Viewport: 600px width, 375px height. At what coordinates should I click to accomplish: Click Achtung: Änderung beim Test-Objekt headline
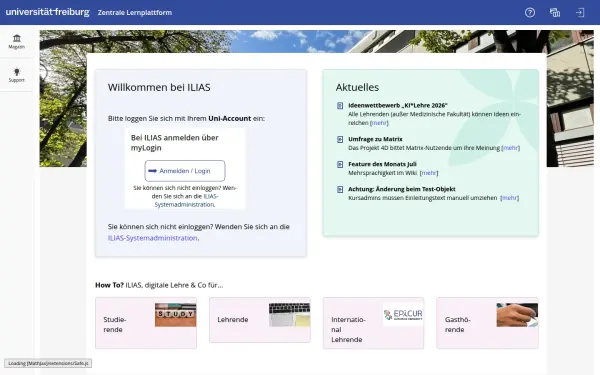pos(402,189)
